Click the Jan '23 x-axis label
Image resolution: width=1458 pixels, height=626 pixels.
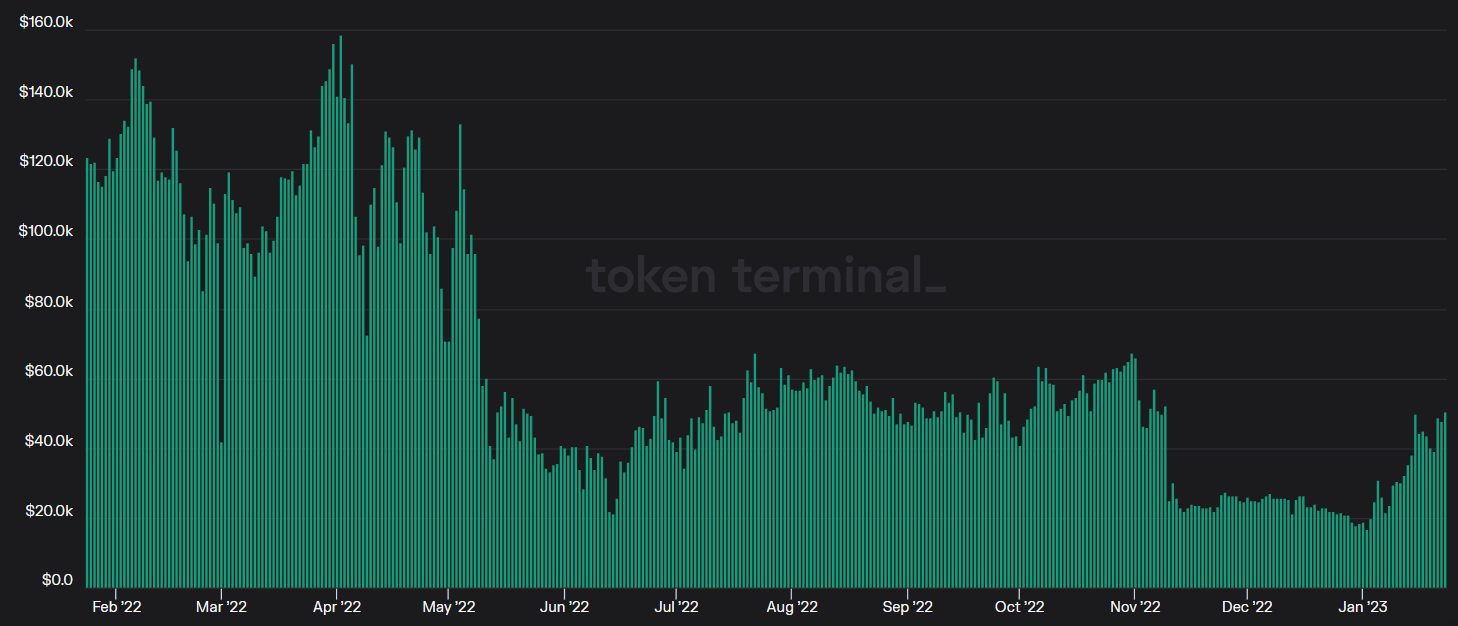(x=1363, y=606)
